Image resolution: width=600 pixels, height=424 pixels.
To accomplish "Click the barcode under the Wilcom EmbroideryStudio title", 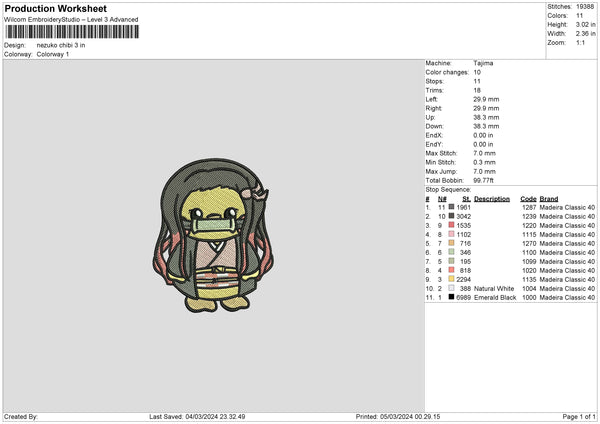I will coord(71,32).
